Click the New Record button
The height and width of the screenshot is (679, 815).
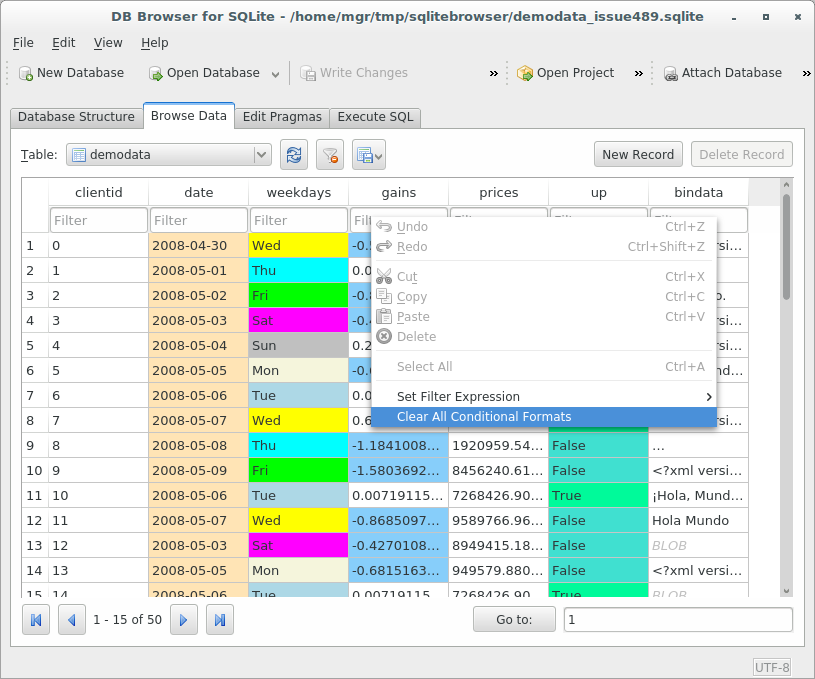pyautogui.click(x=638, y=154)
